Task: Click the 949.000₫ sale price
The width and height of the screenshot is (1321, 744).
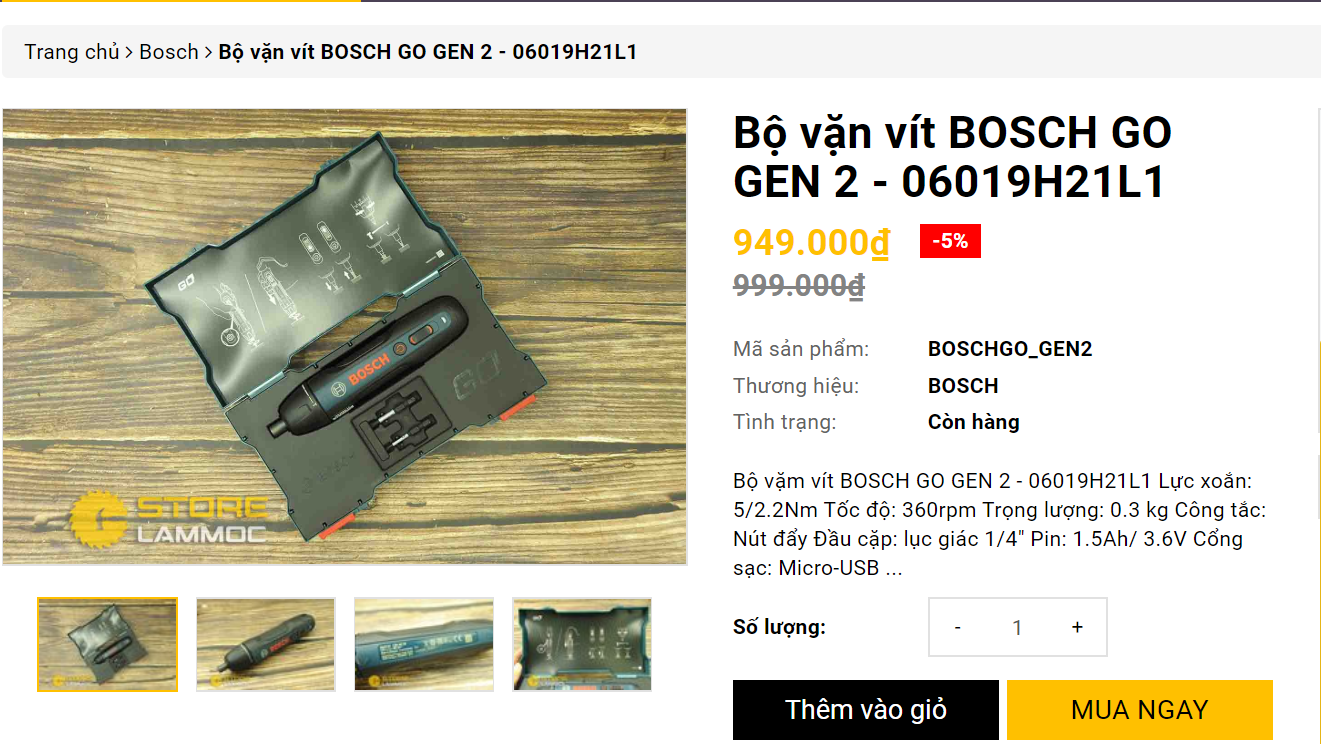Action: (x=811, y=243)
